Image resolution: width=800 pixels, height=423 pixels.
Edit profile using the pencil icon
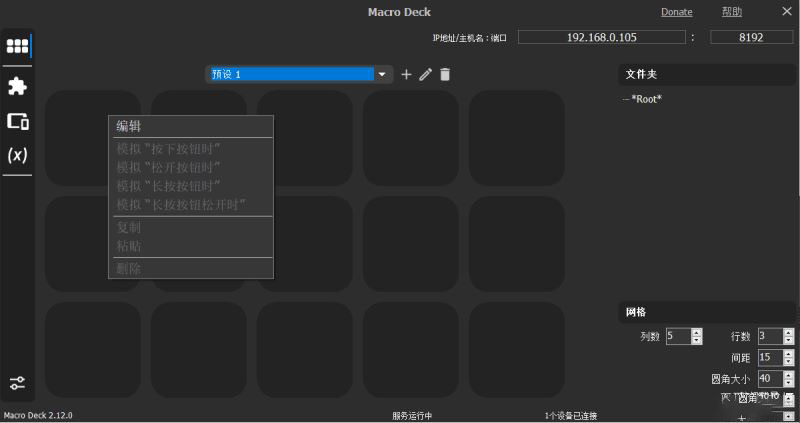coord(425,74)
